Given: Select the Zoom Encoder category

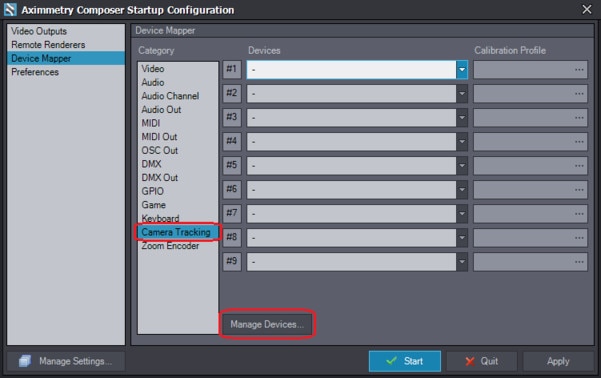Looking at the screenshot, I should tap(170, 246).
